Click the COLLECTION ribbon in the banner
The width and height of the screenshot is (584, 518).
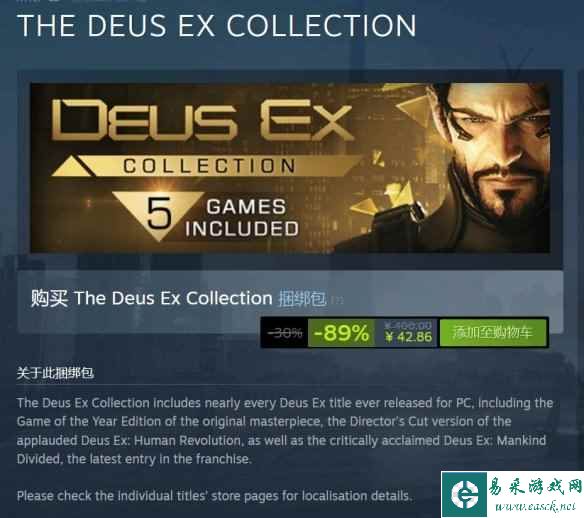coord(209,166)
